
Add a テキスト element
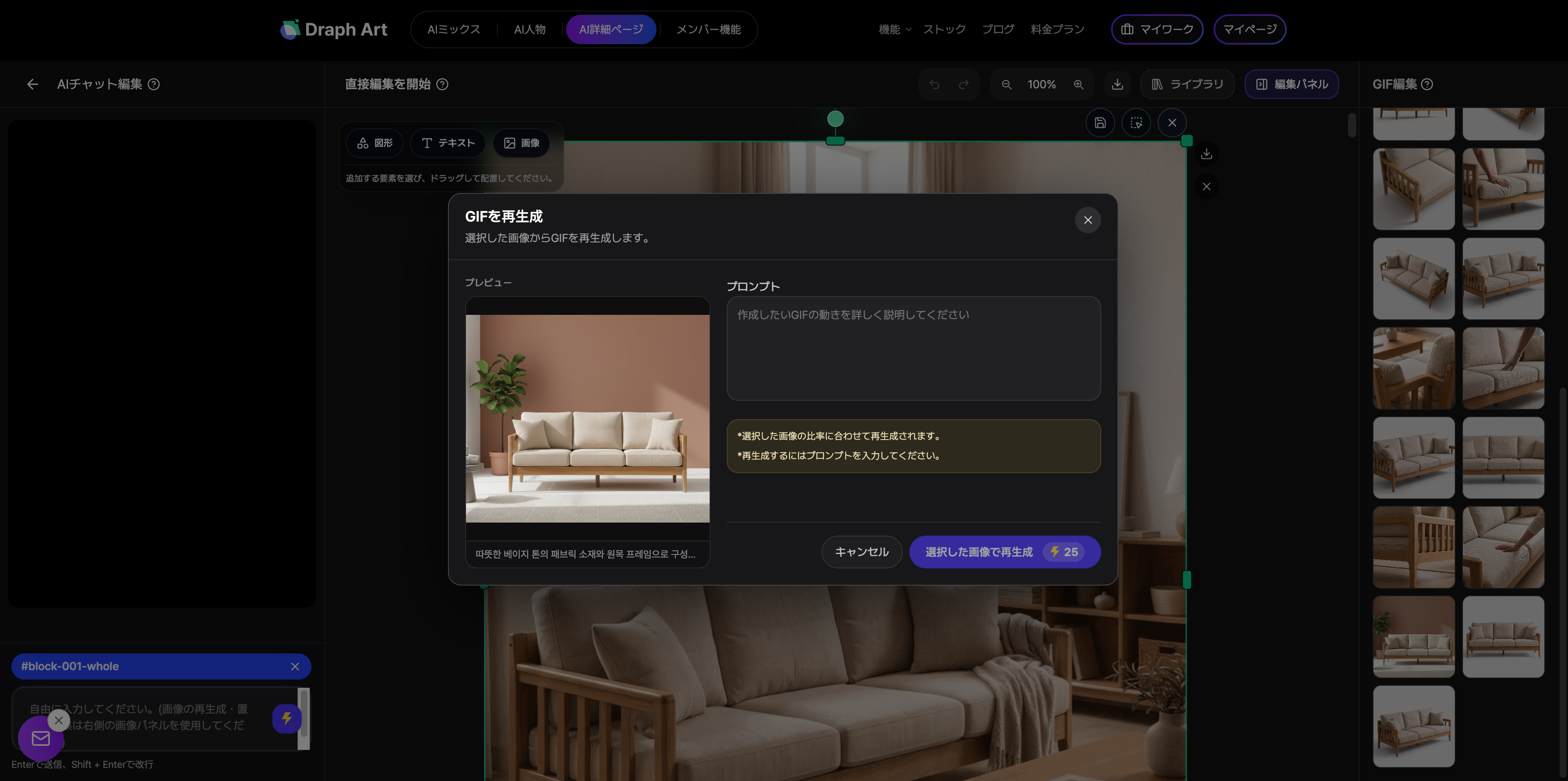tap(448, 143)
